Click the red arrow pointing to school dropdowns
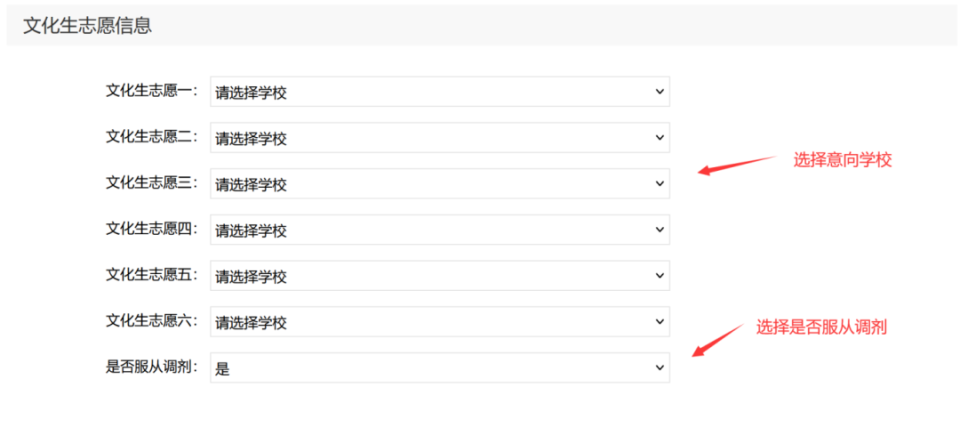The width and height of the screenshot is (960, 428). pos(735,164)
